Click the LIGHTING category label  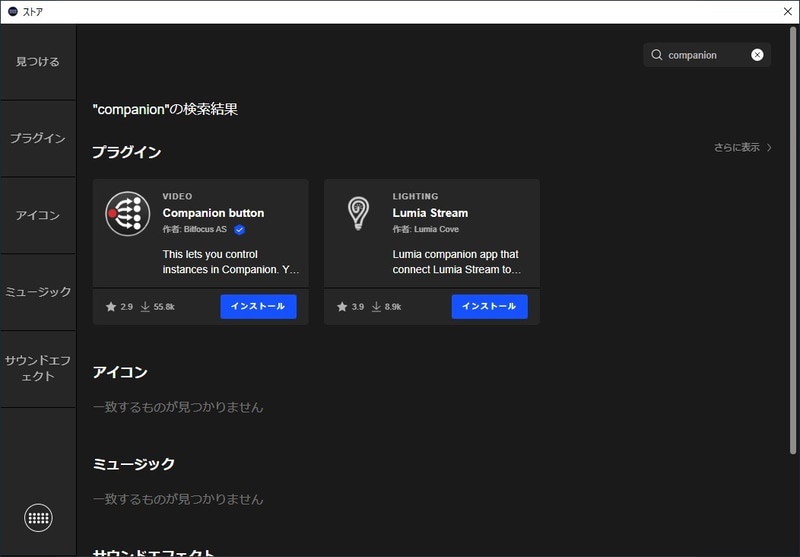click(415, 196)
